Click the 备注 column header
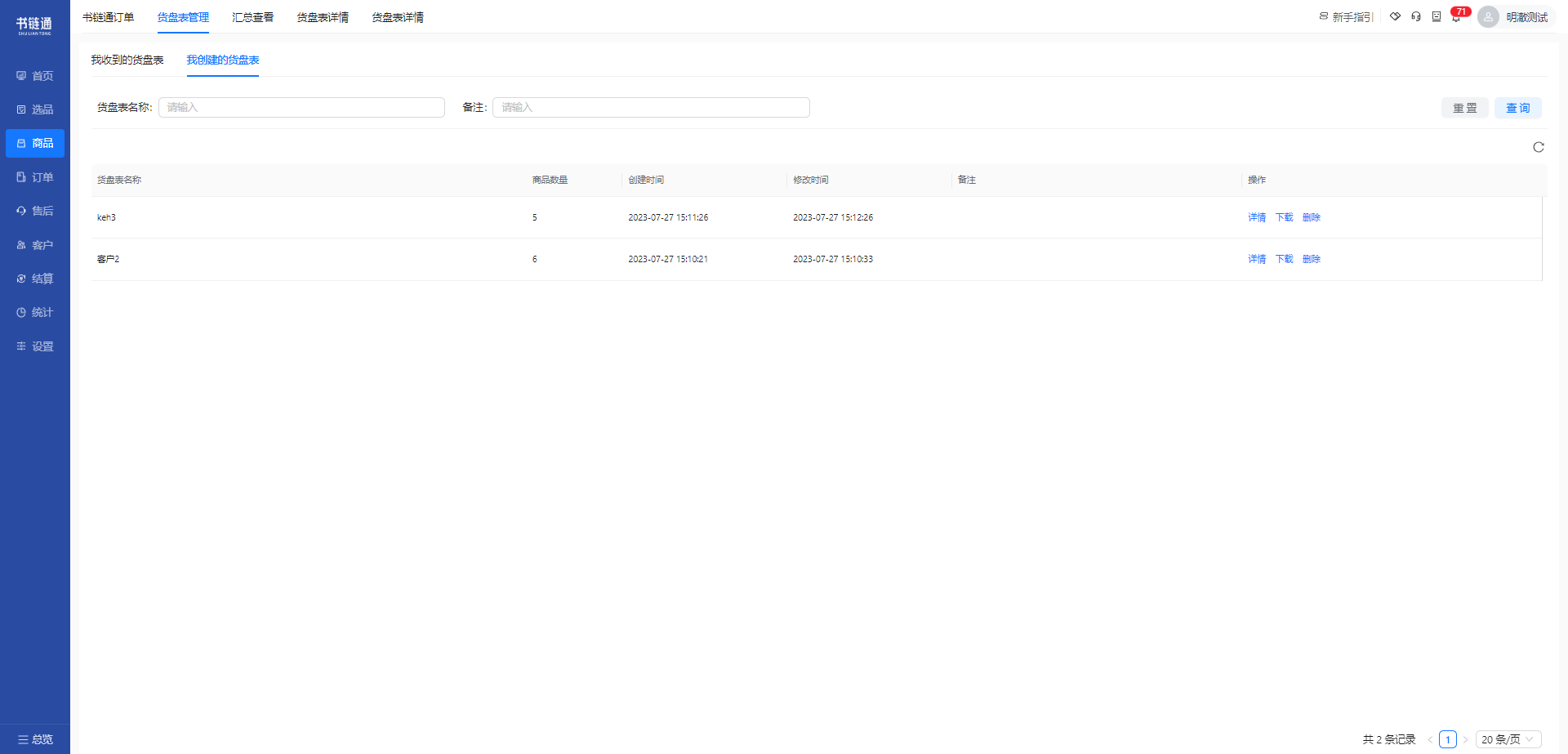 point(967,180)
